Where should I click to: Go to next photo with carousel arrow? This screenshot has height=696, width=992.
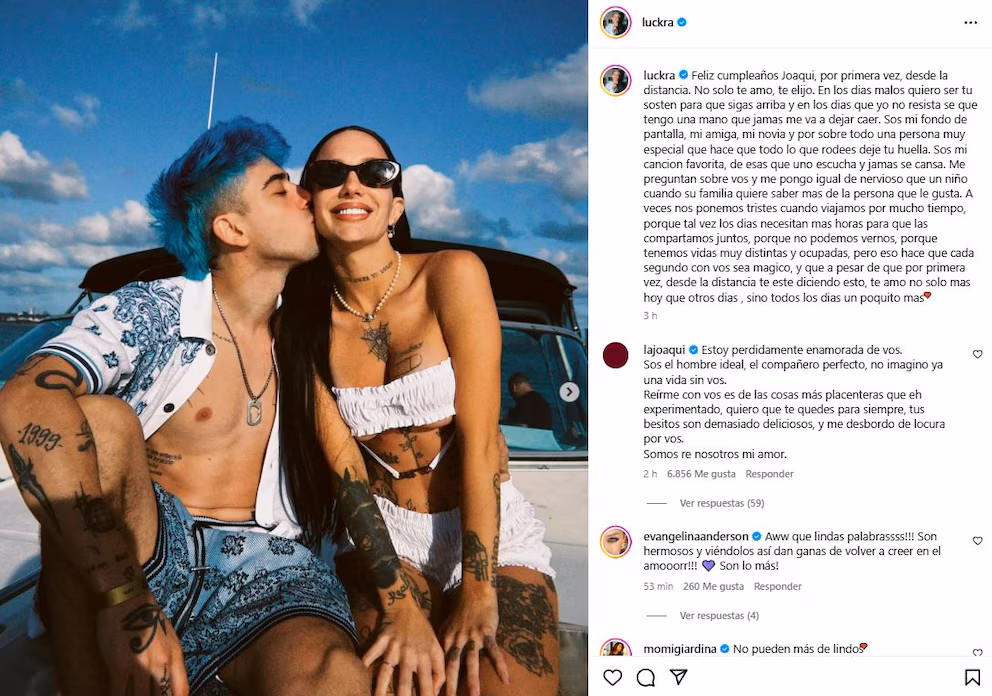pos(569,392)
